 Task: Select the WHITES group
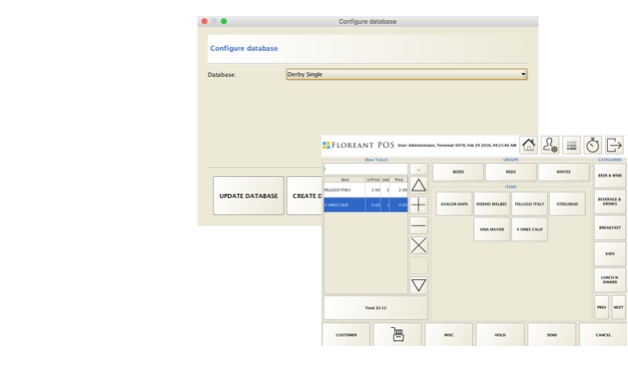pos(564,172)
